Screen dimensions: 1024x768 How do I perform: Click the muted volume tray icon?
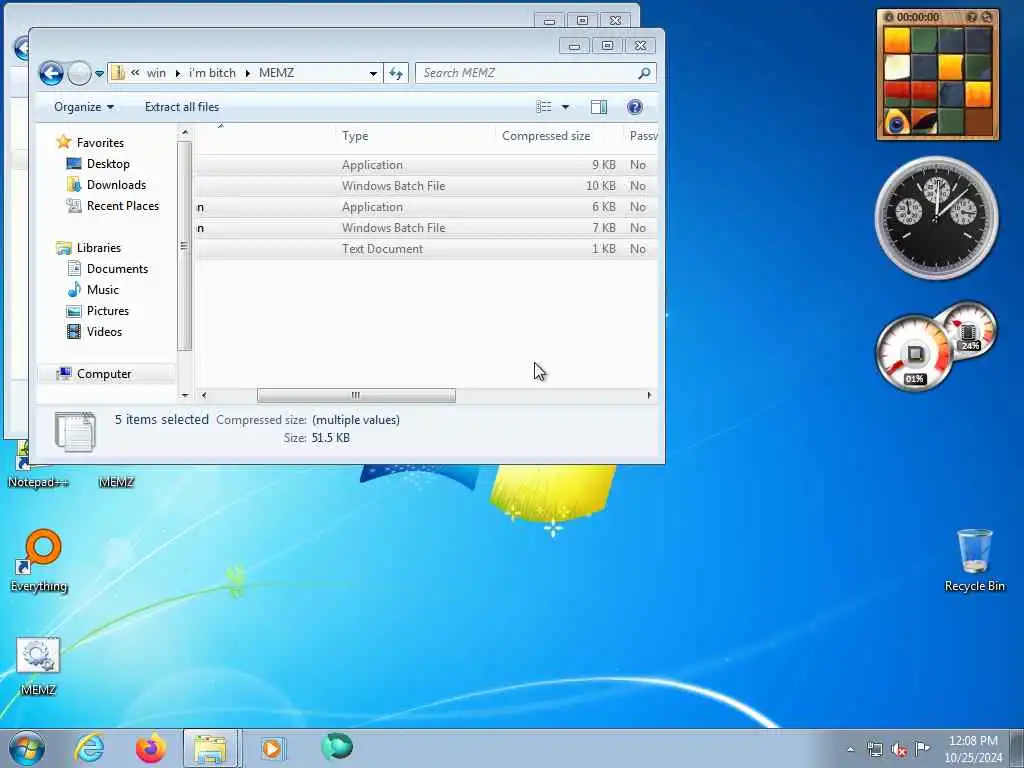click(899, 749)
